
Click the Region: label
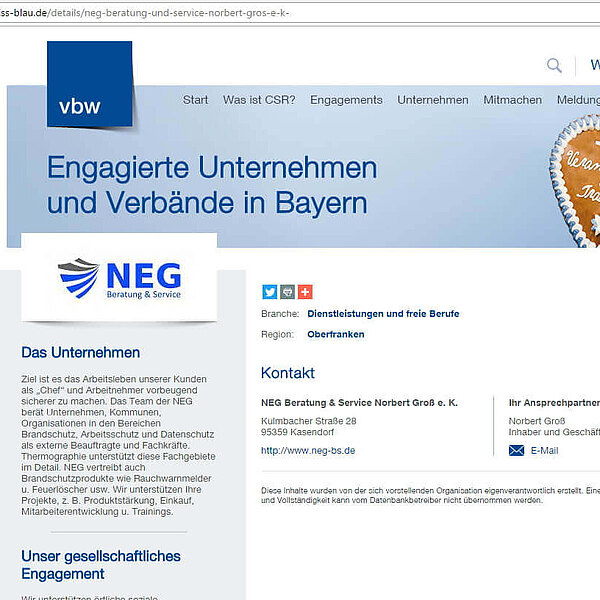click(x=277, y=334)
